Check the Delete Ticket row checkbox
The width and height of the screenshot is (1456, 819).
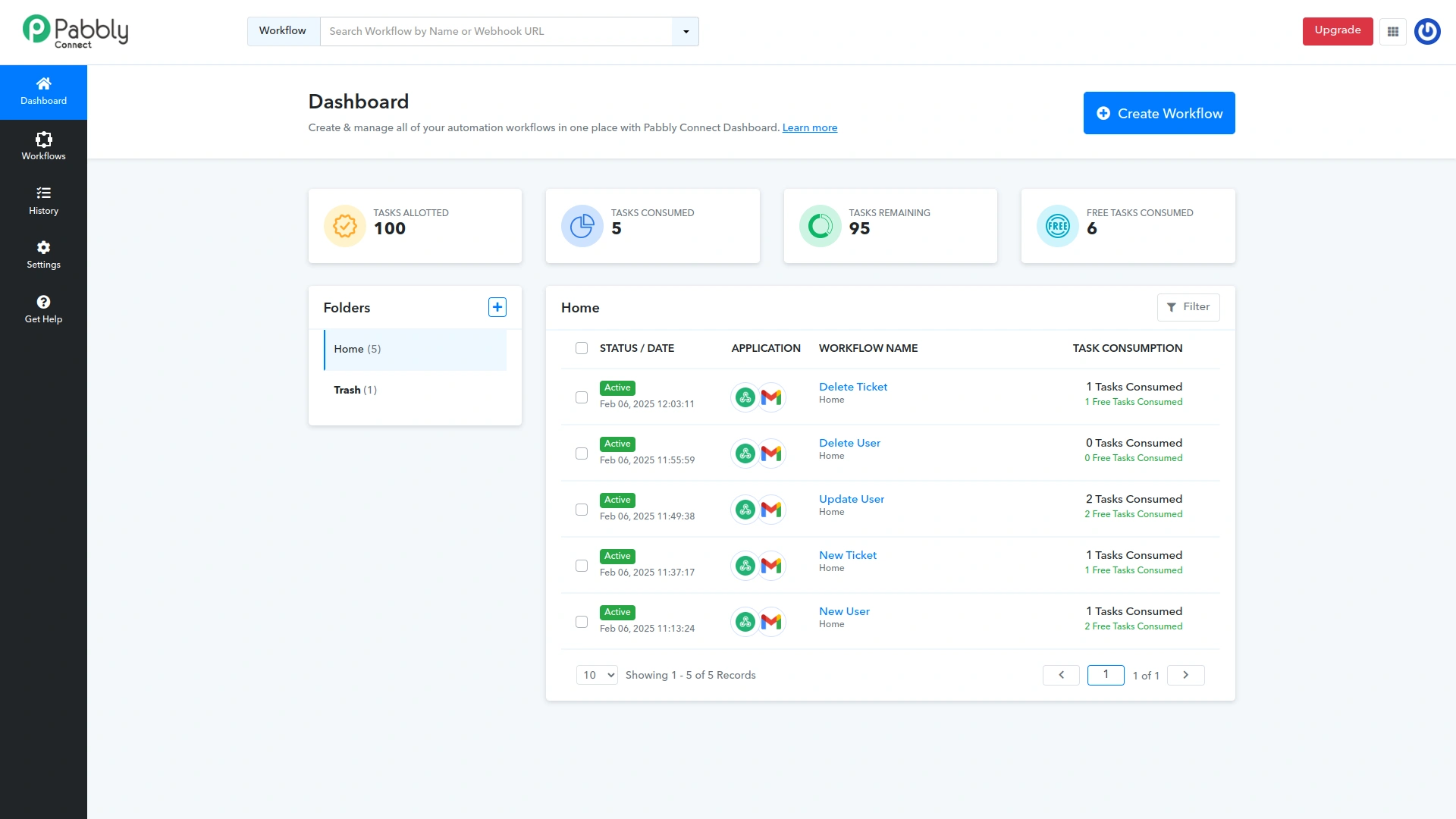(582, 397)
